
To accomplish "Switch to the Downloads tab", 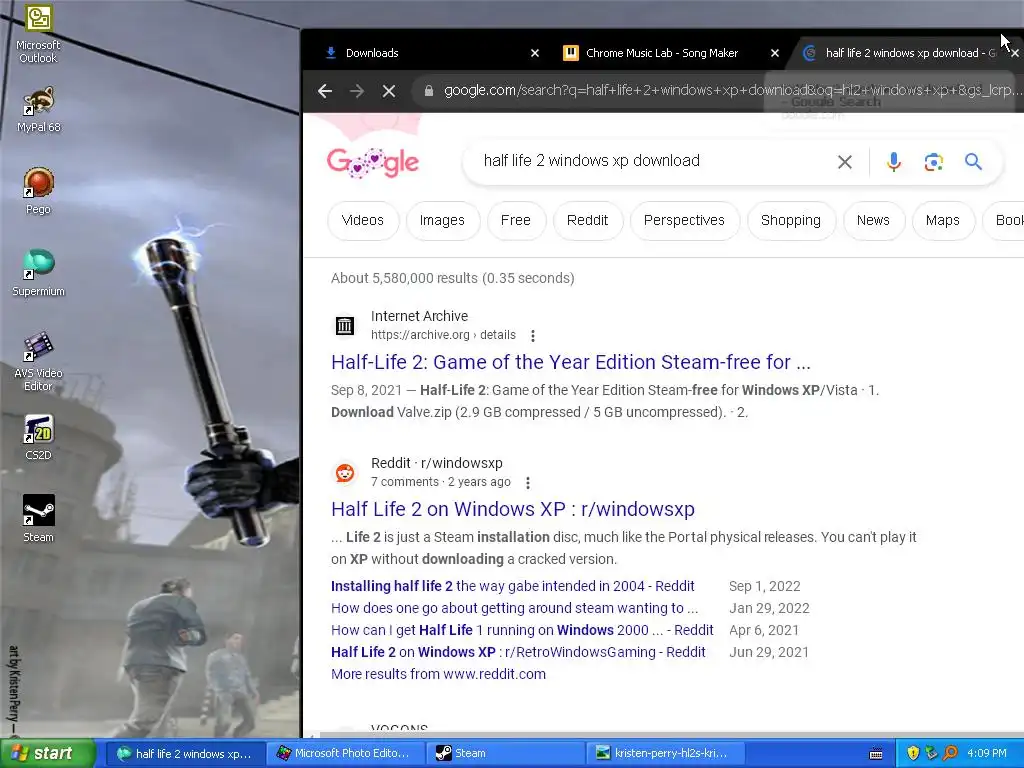I will 431,53.
